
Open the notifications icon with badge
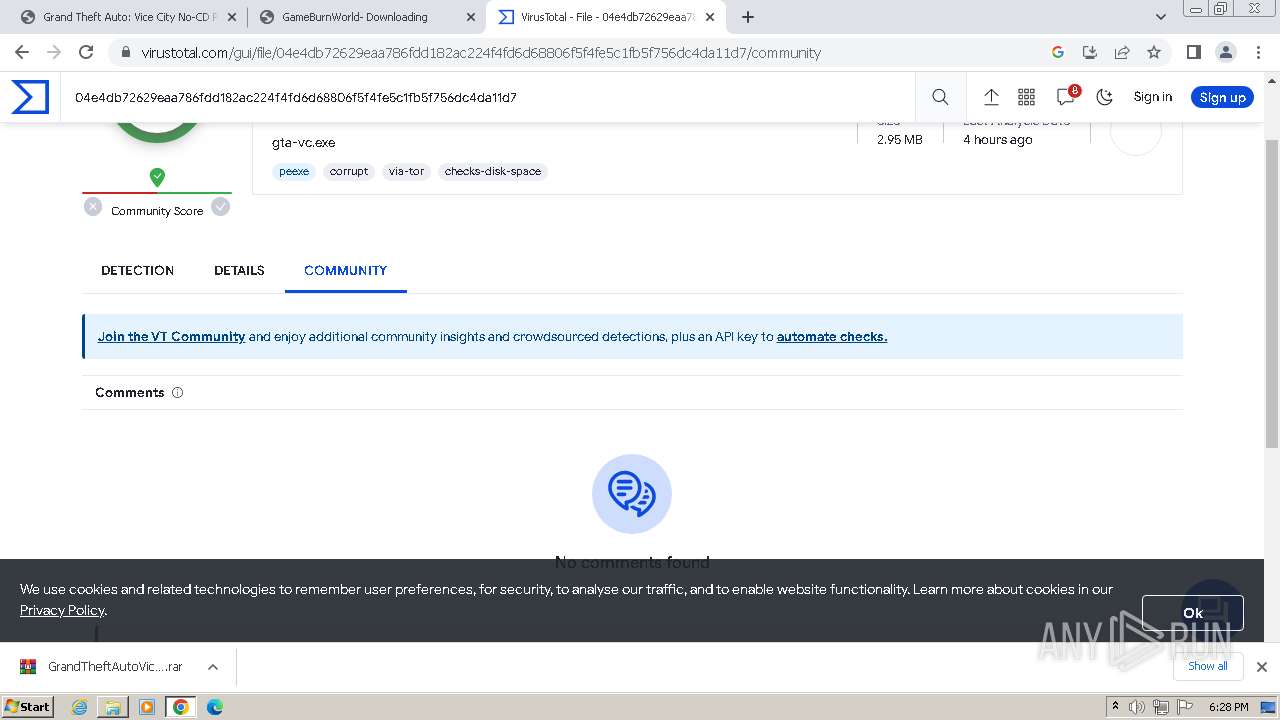click(1067, 96)
